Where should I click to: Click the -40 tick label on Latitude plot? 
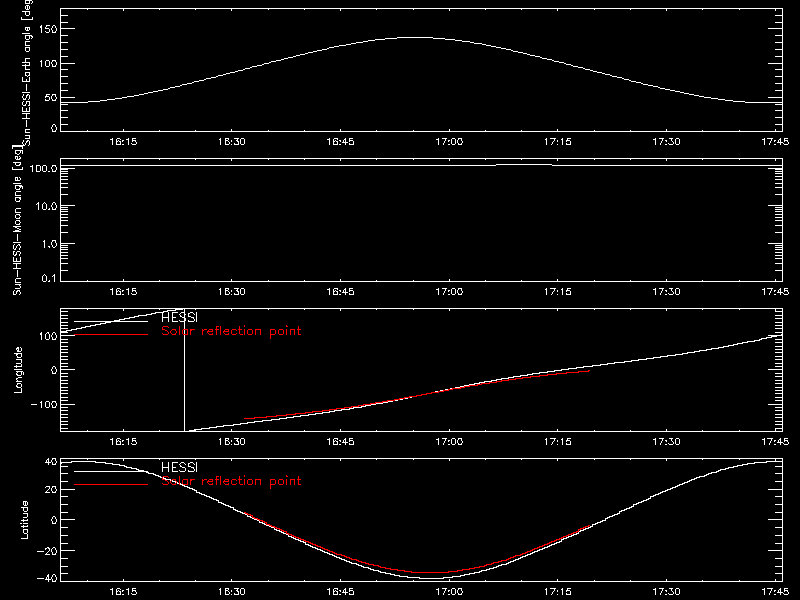(48, 579)
